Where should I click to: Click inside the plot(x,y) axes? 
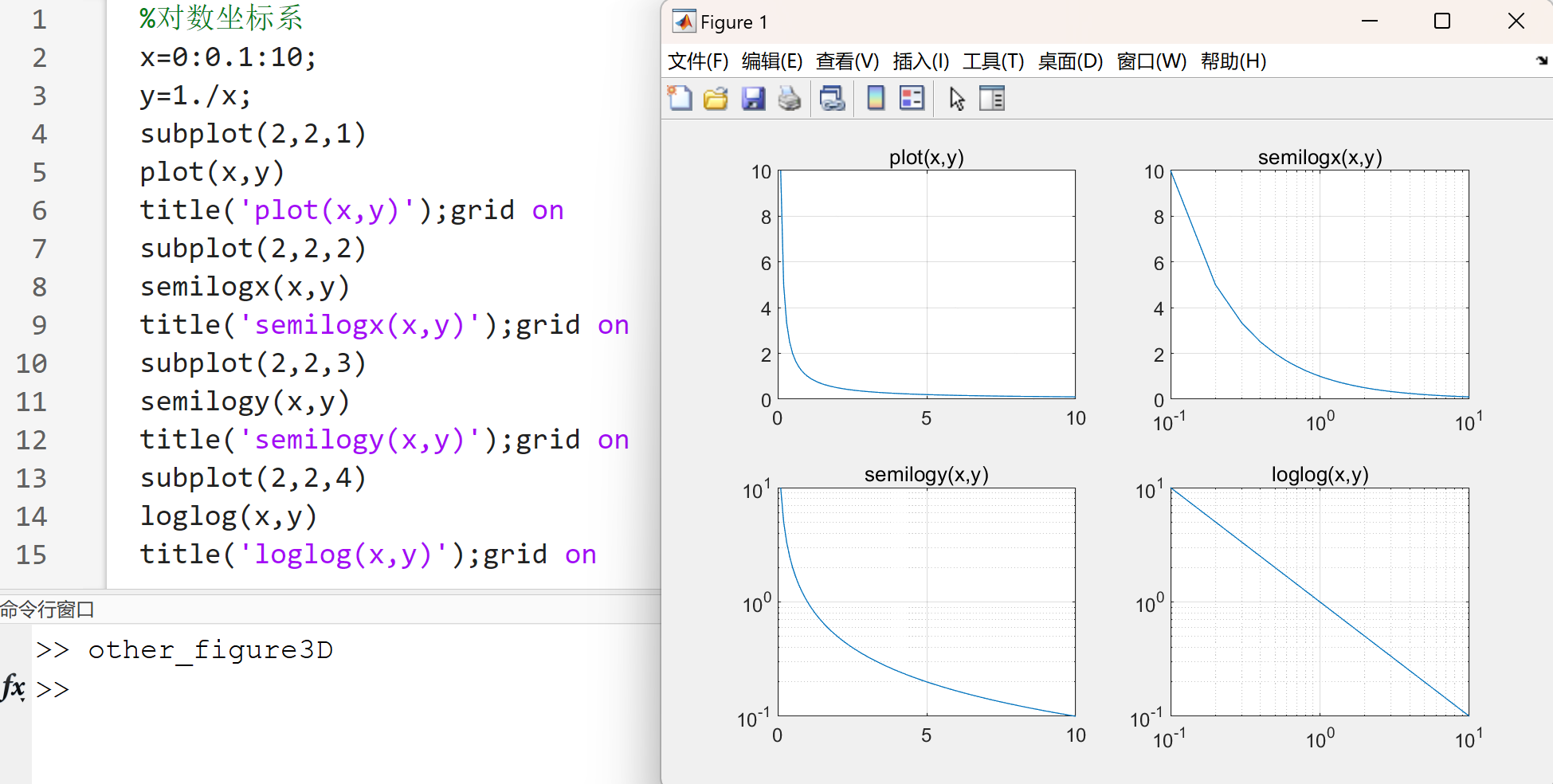[x=927, y=284]
